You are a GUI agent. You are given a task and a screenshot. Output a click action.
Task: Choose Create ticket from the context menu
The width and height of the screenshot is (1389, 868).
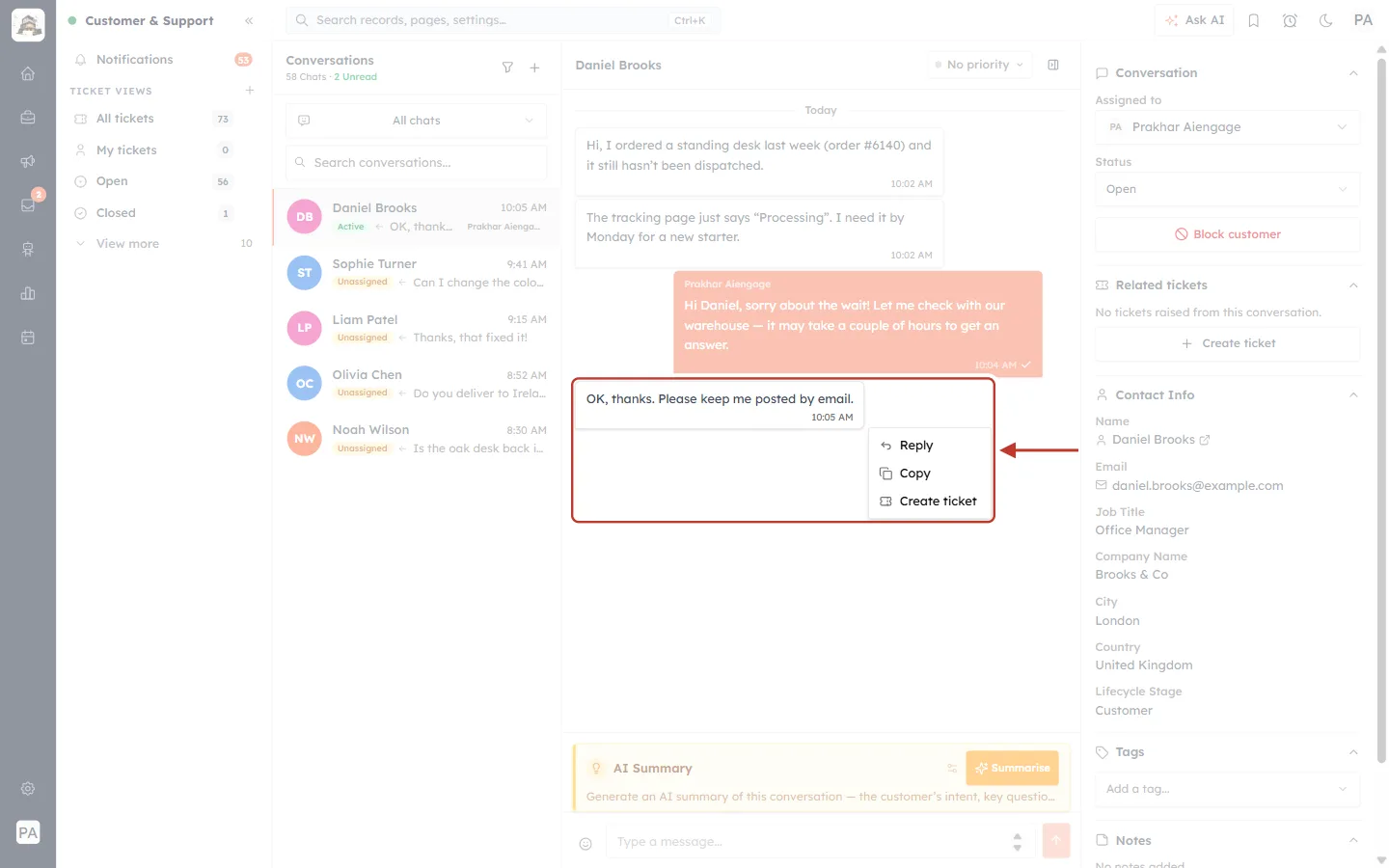tap(930, 502)
